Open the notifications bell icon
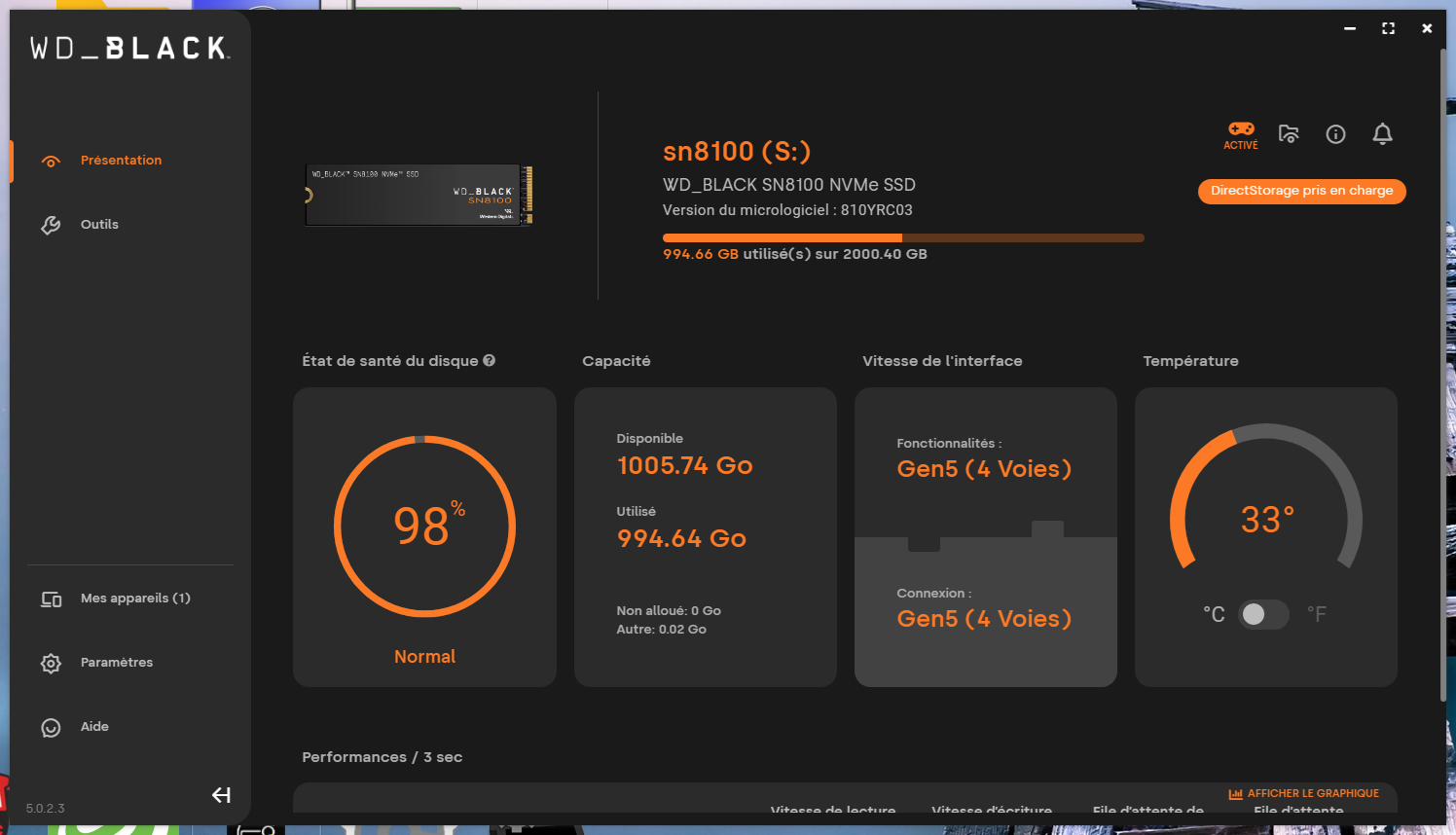Image resolution: width=1456 pixels, height=835 pixels. (x=1382, y=134)
